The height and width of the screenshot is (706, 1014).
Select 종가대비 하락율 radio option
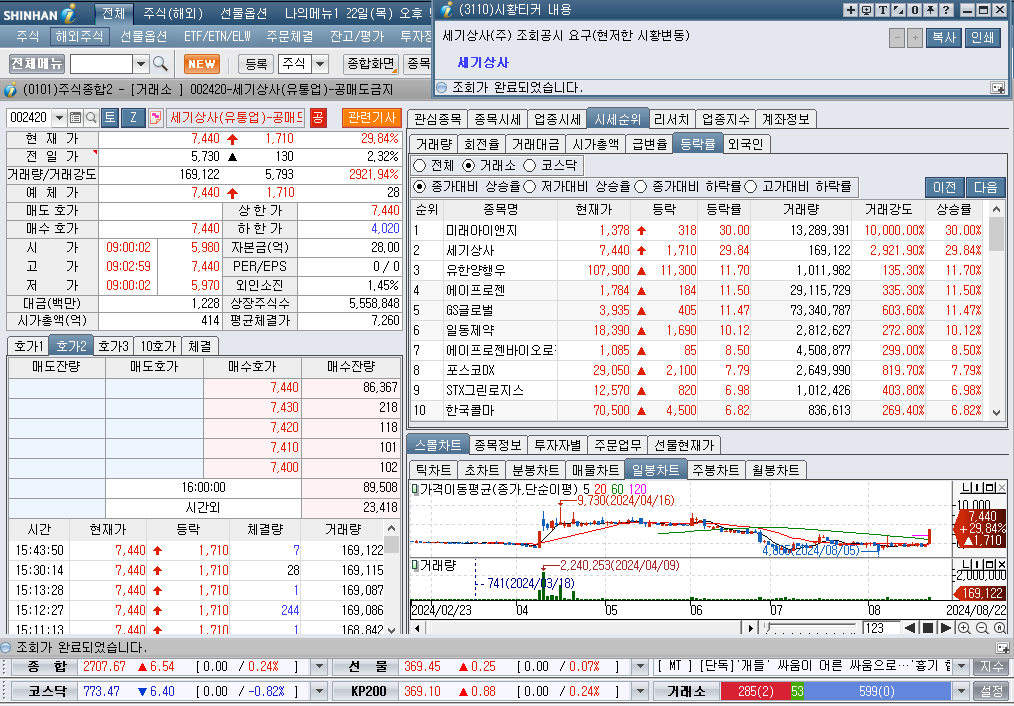pyautogui.click(x=641, y=187)
